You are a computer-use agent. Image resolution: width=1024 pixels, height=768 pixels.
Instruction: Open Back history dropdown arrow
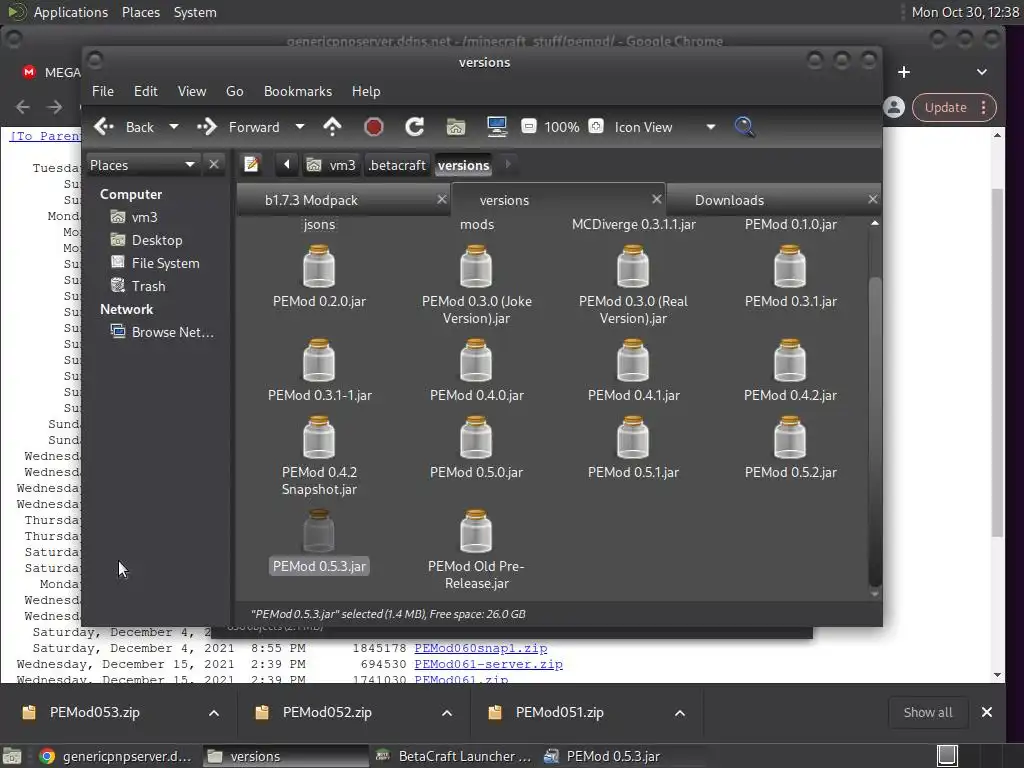(174, 127)
